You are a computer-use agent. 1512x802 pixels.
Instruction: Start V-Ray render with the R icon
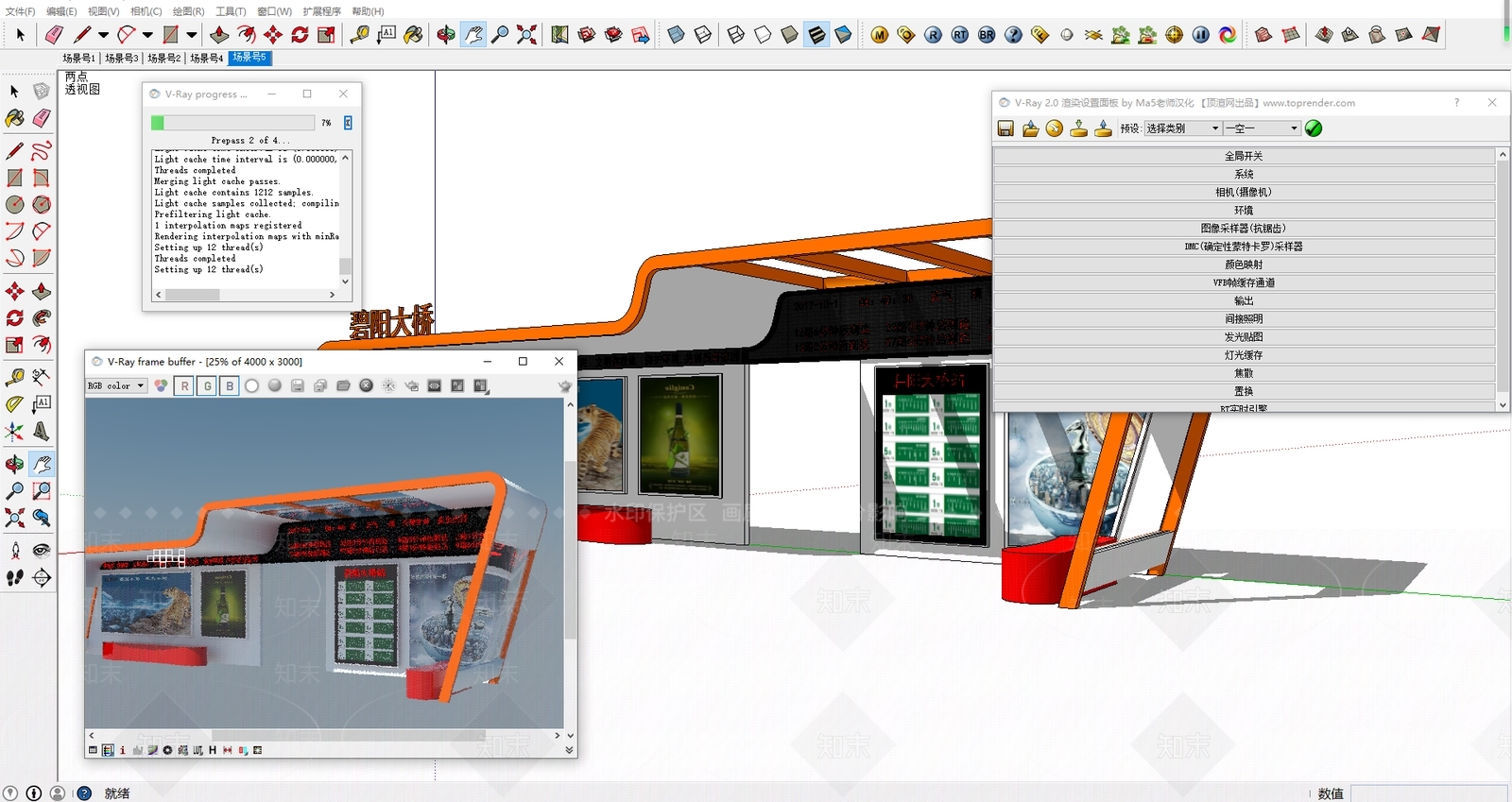[x=933, y=35]
